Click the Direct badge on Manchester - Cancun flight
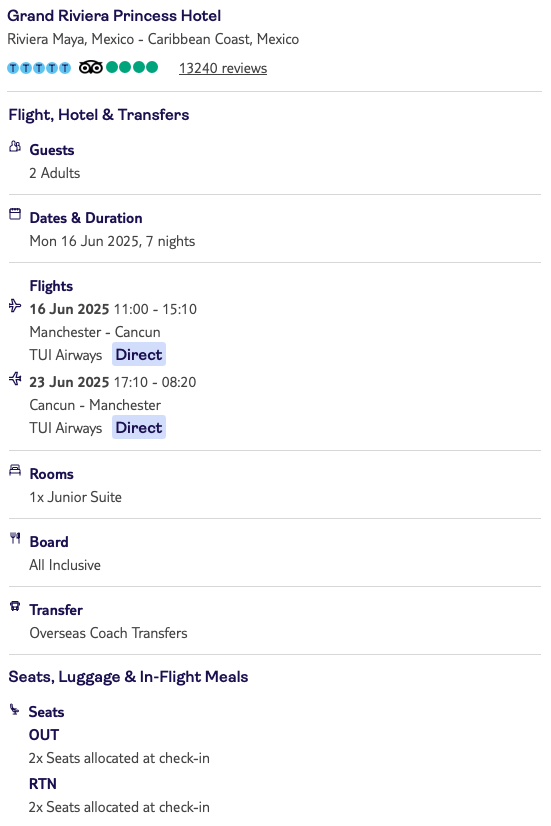This screenshot has width=551, height=826. [139, 355]
